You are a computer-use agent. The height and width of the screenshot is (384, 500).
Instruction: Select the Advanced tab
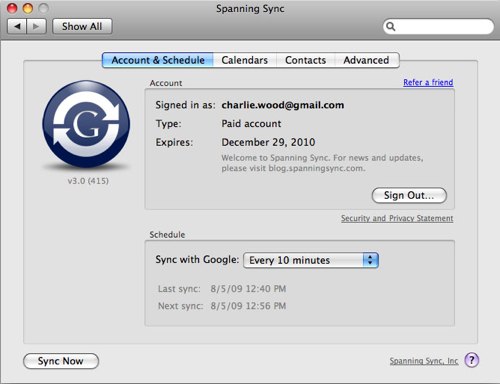366,60
